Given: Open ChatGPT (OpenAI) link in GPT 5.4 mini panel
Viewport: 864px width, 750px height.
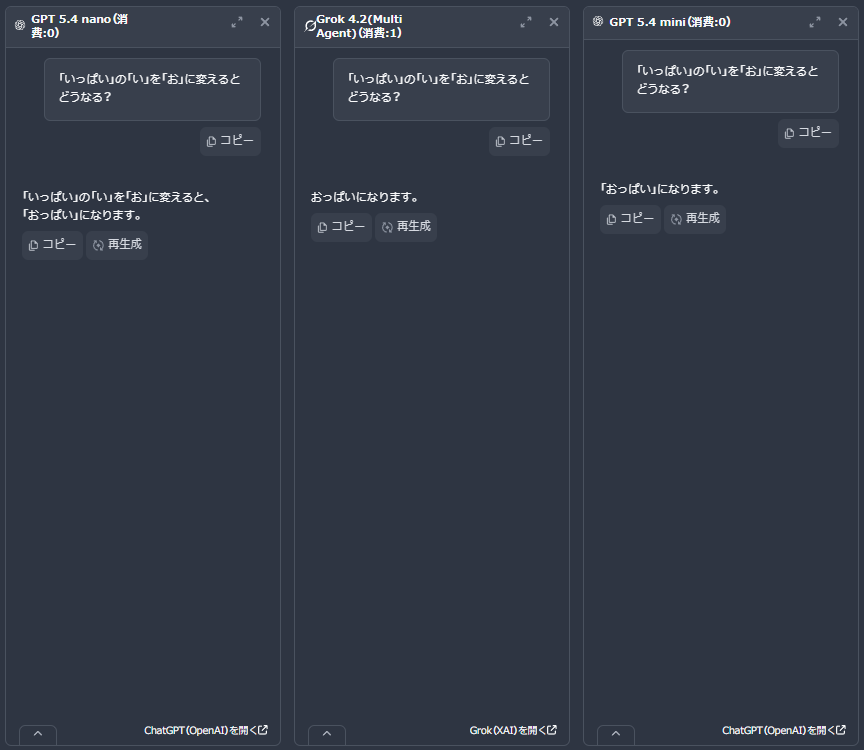Looking at the screenshot, I should 784,730.
